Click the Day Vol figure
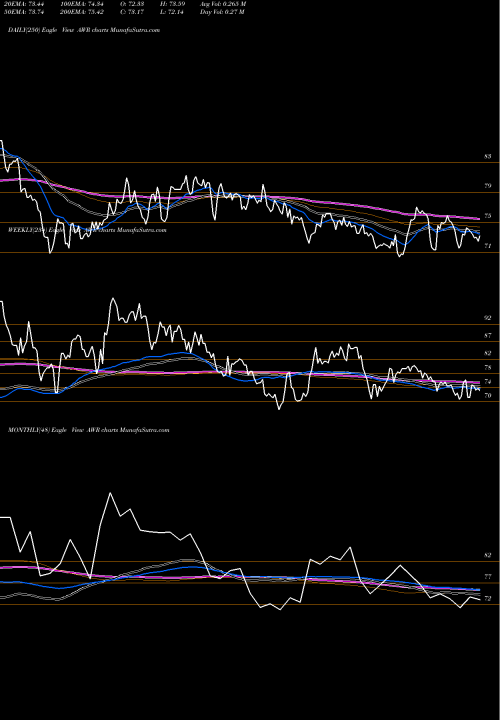The height and width of the screenshot is (720, 500). (222, 12)
